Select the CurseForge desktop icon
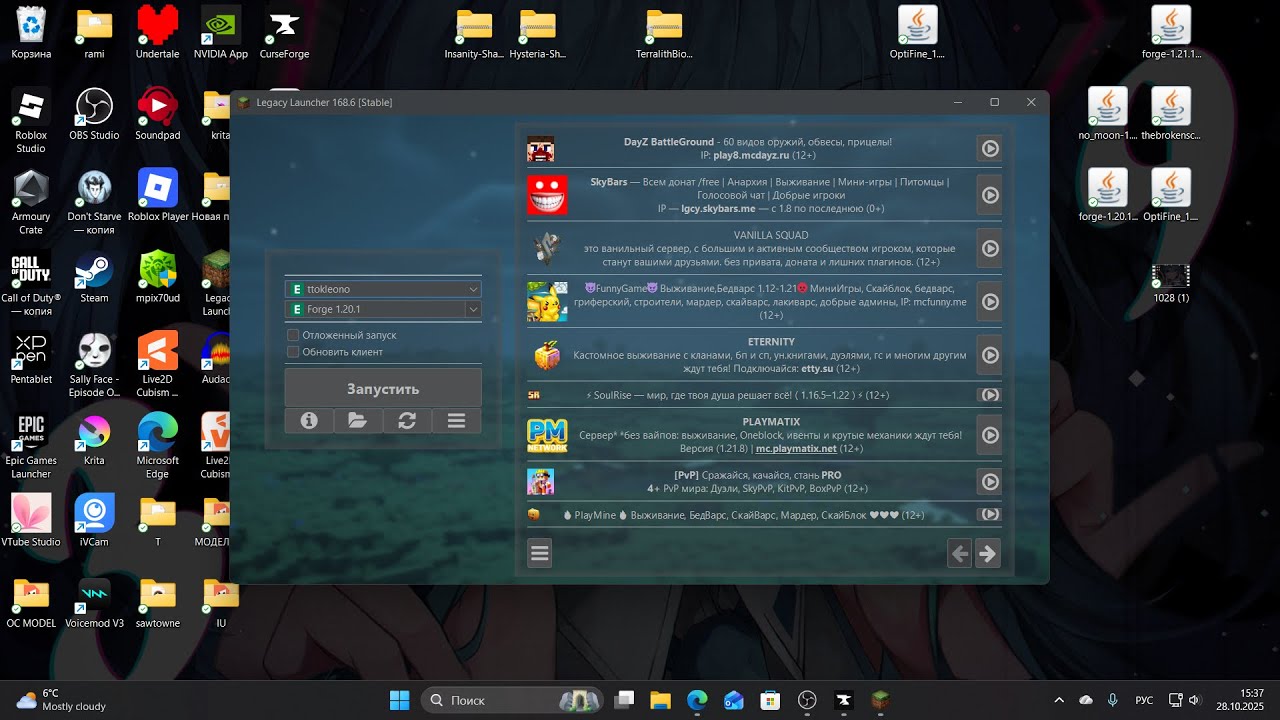 (284, 32)
